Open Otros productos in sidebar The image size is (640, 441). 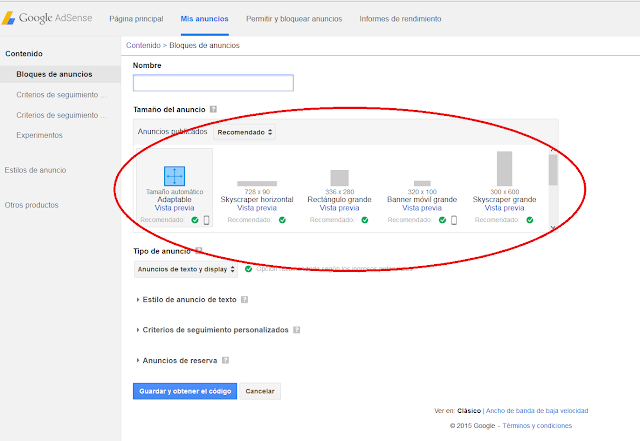[31, 205]
